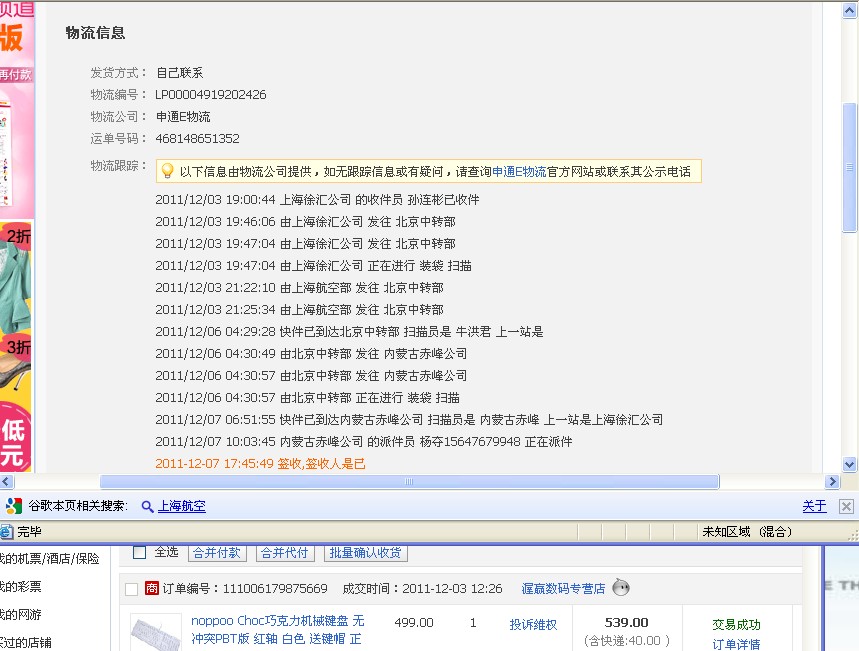Click the horizontal scrollbar right arrow
Screen dimensions: 859x651
click(832, 482)
